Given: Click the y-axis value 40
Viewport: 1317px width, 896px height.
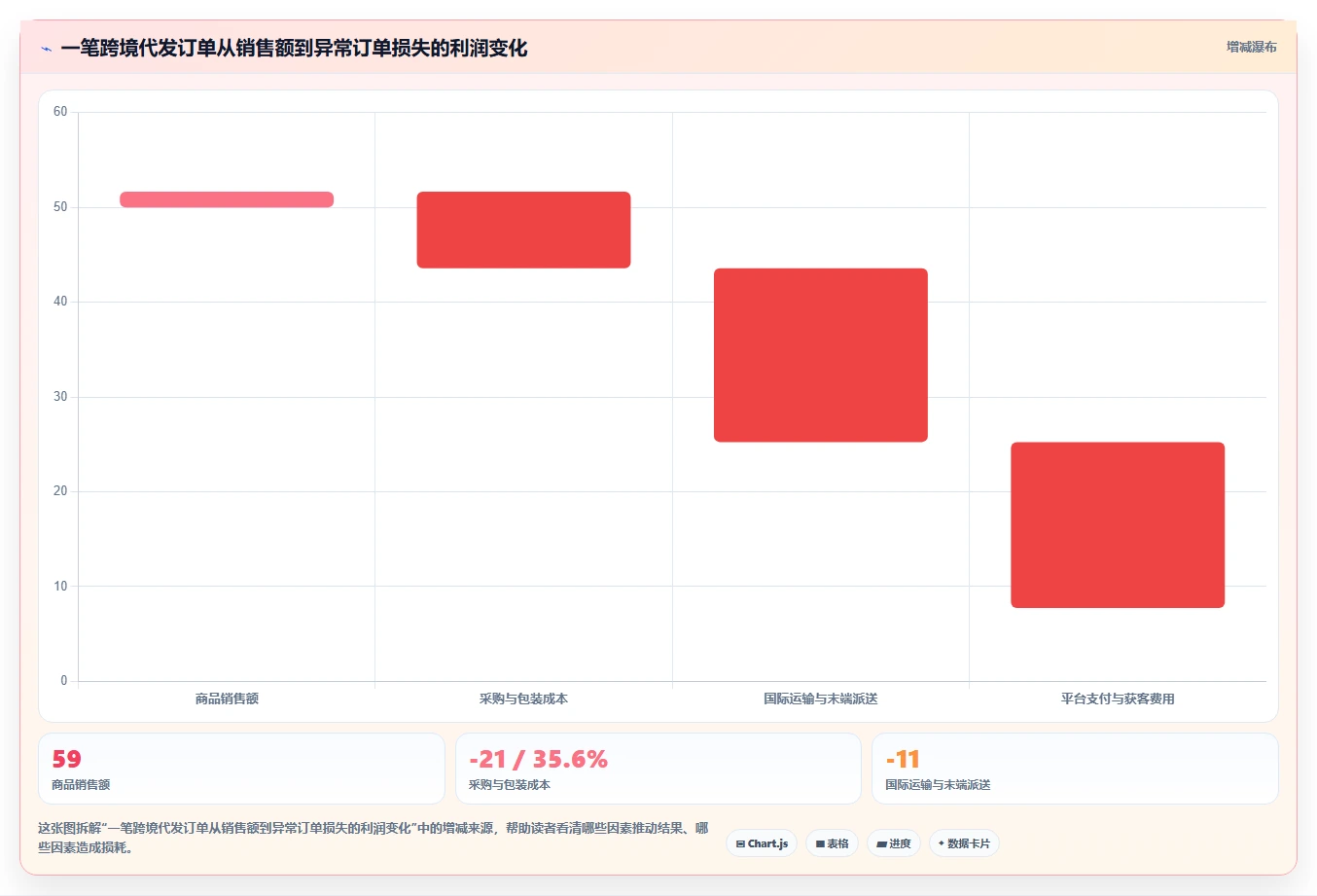Looking at the screenshot, I should 60,302.
